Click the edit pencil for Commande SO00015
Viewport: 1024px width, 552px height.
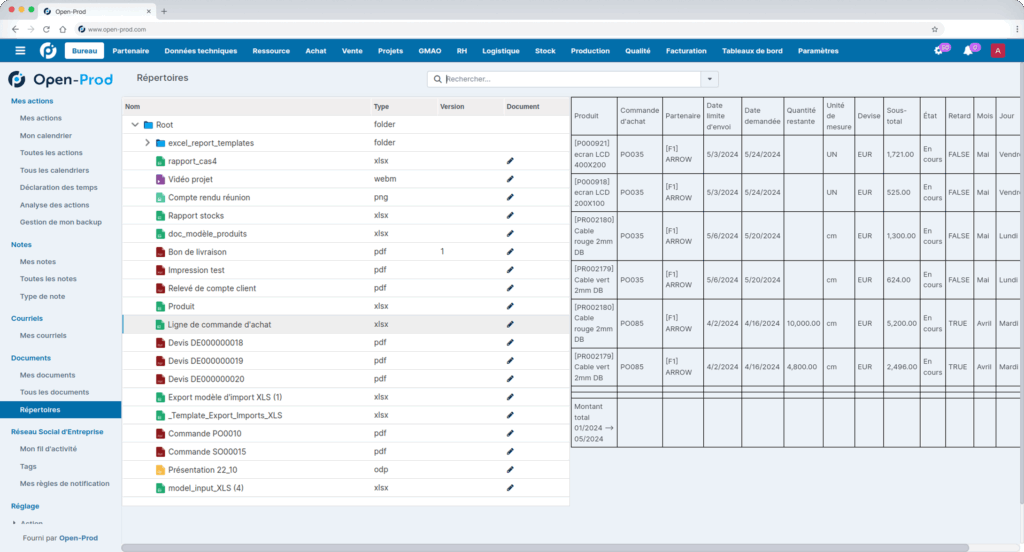pyautogui.click(x=510, y=451)
